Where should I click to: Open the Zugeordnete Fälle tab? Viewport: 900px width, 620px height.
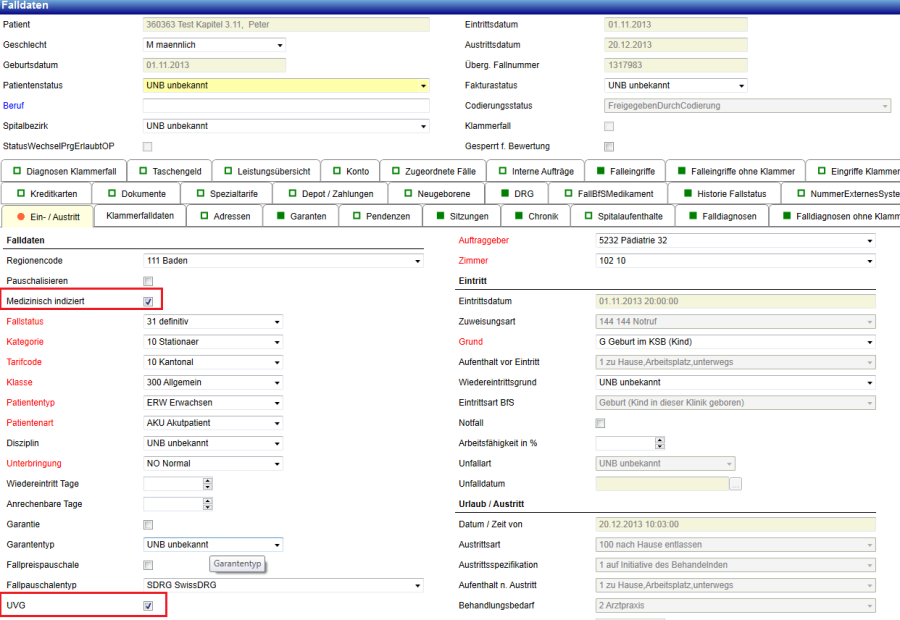click(x=433, y=171)
